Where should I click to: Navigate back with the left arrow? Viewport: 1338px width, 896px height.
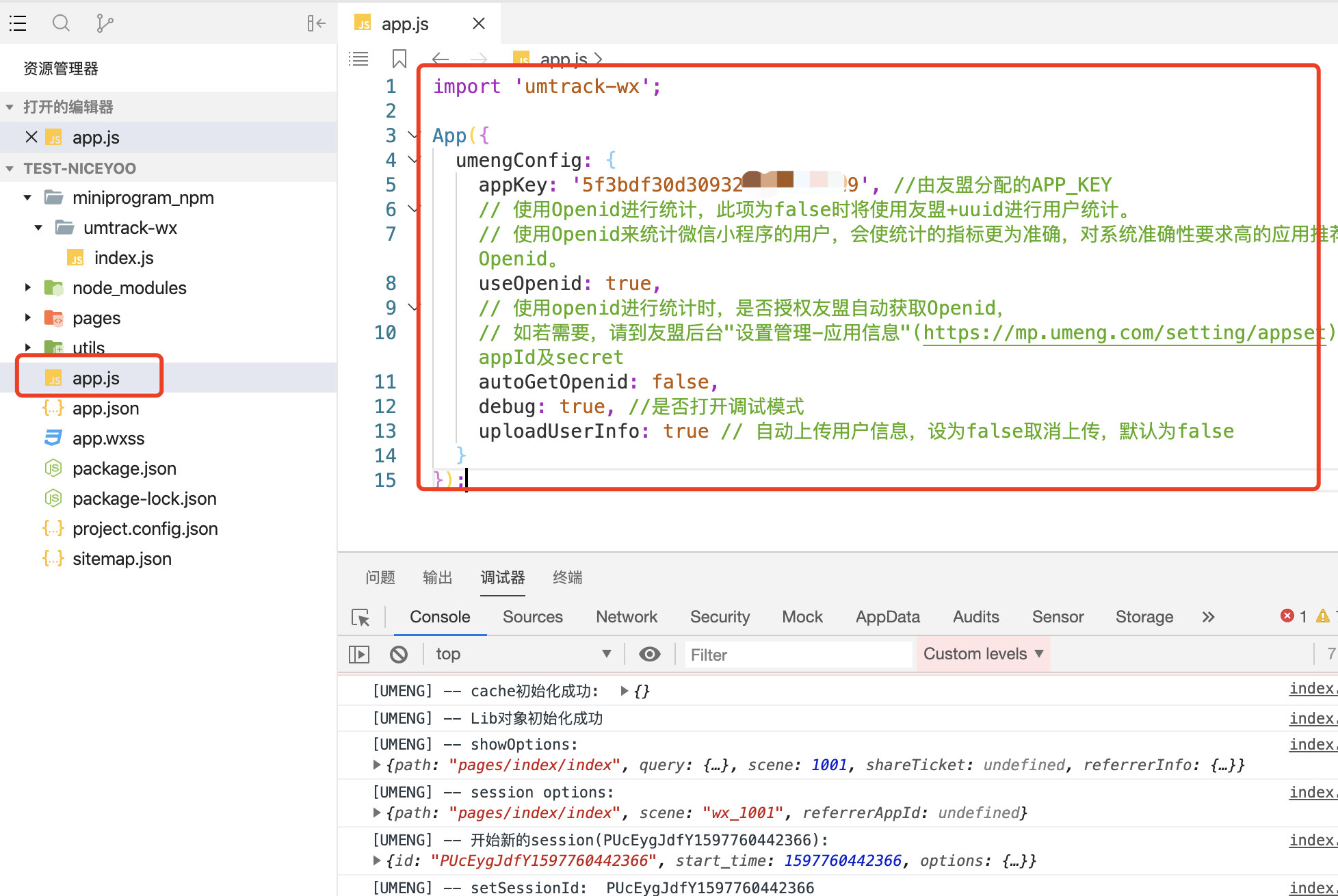[441, 59]
